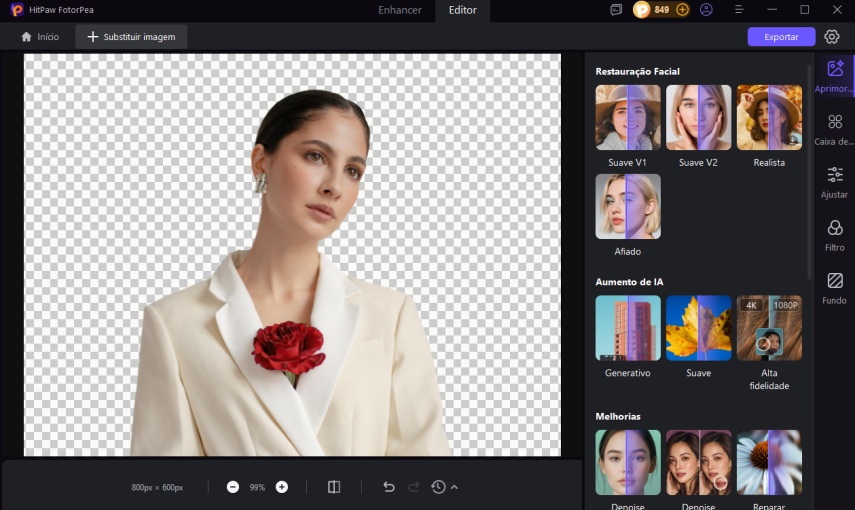Zoom out with the minus button

click(233, 487)
